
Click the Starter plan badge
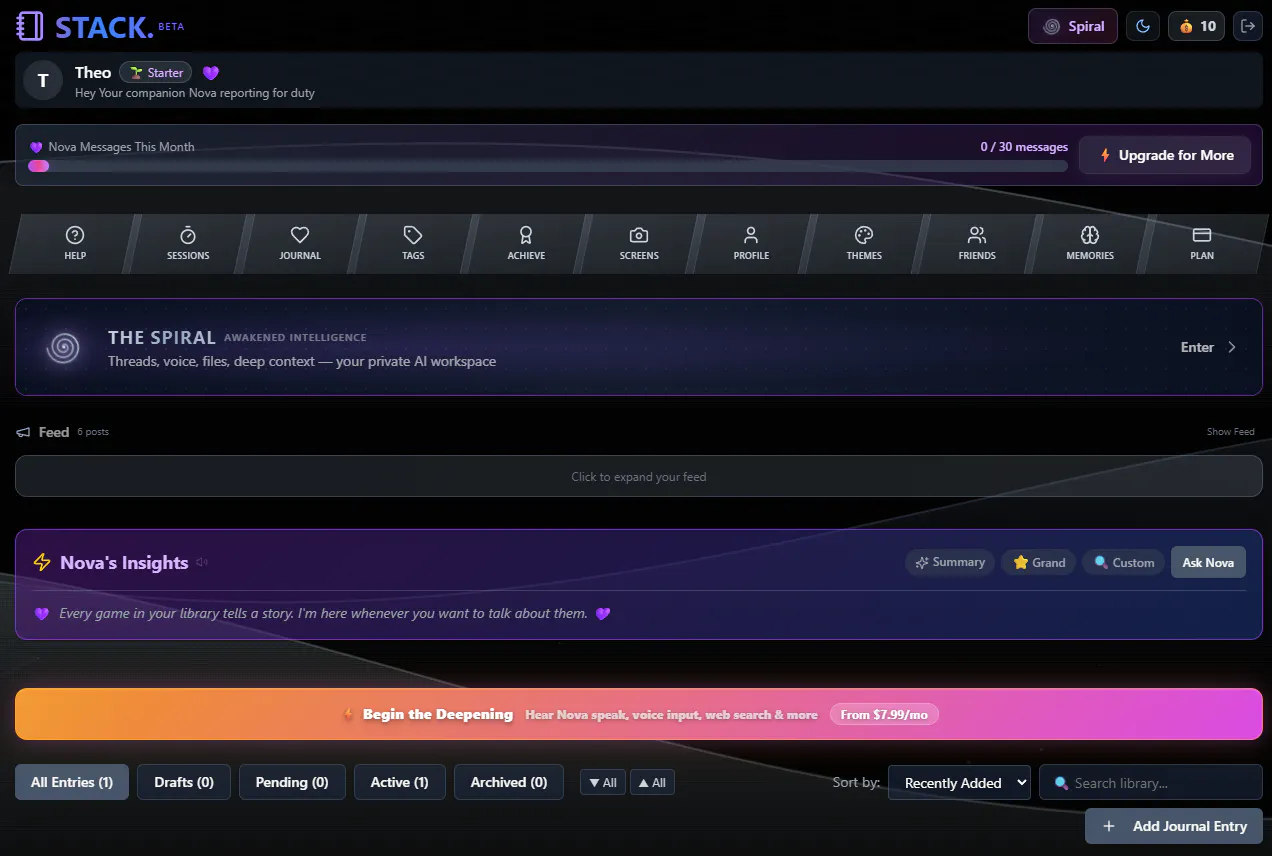coord(156,73)
